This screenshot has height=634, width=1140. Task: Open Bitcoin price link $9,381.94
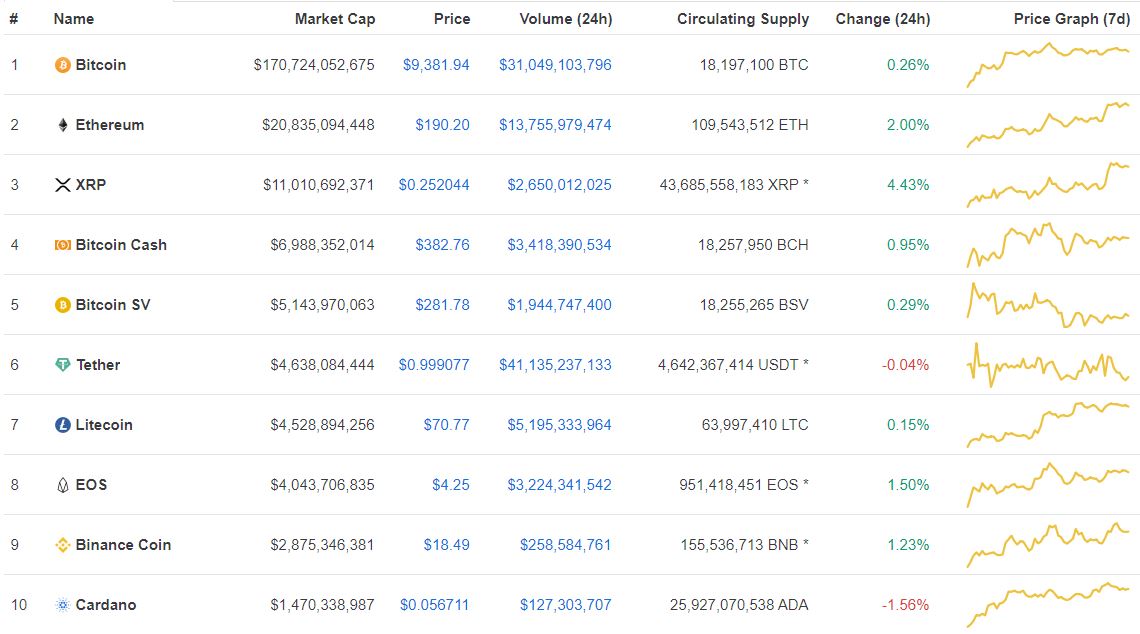pos(436,65)
